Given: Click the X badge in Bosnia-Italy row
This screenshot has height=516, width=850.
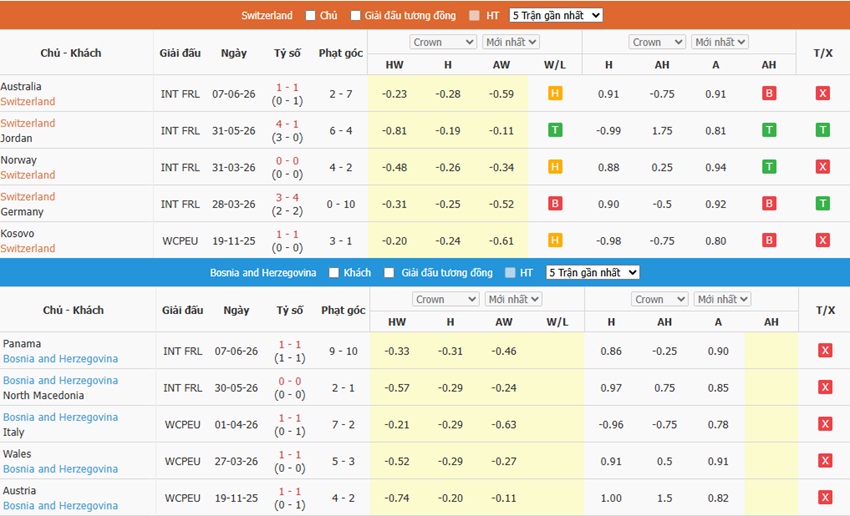Looking at the screenshot, I should [x=825, y=424].
